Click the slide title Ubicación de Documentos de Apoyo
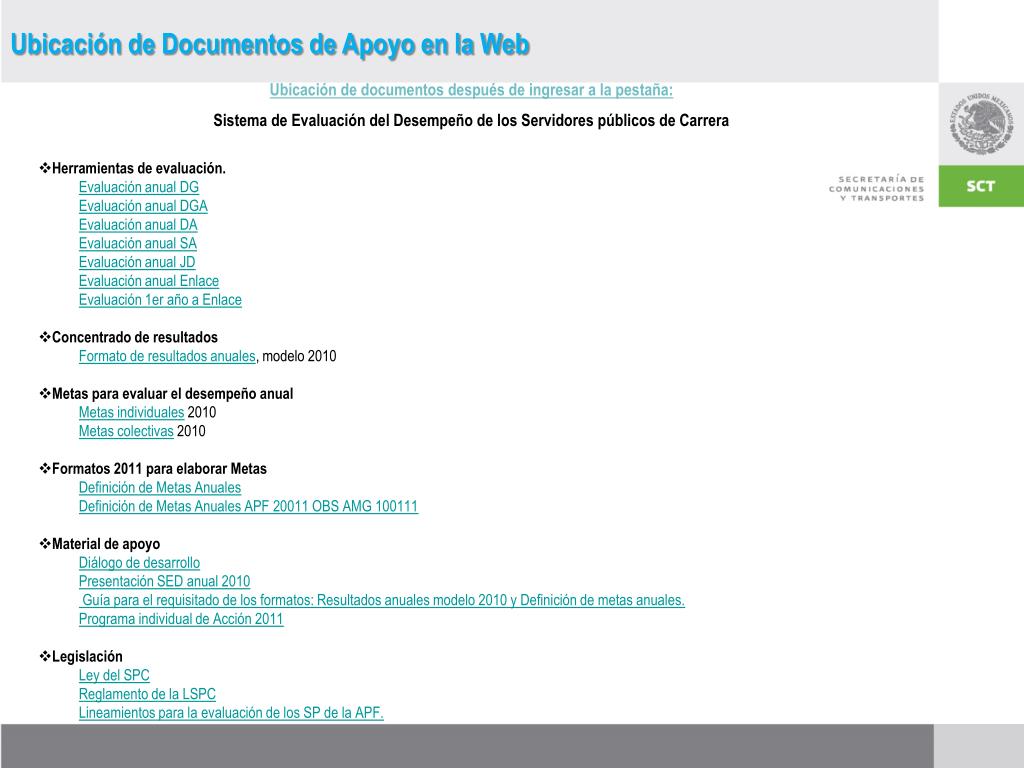 (x=270, y=44)
